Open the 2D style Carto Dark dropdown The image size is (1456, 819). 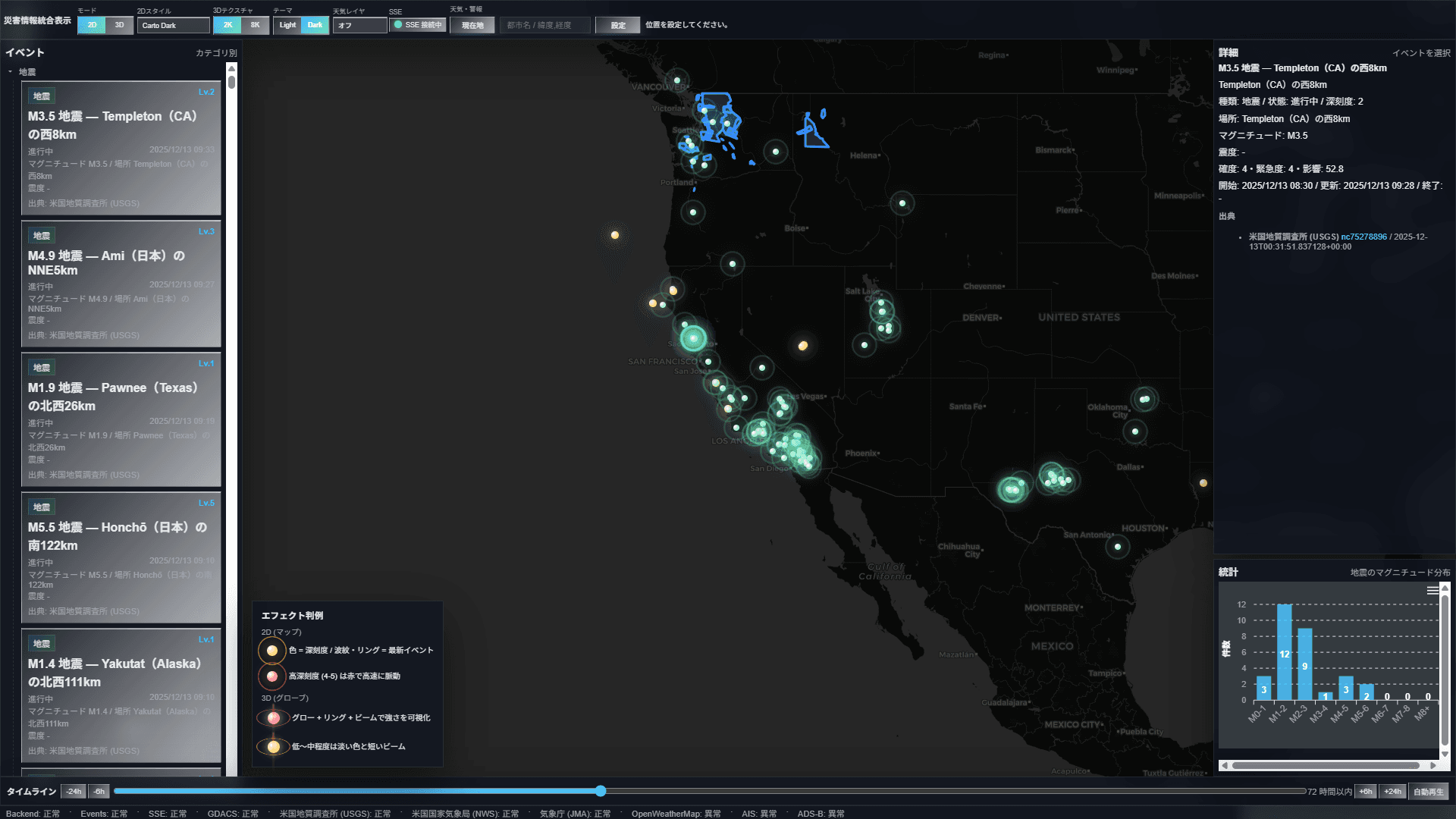174,25
